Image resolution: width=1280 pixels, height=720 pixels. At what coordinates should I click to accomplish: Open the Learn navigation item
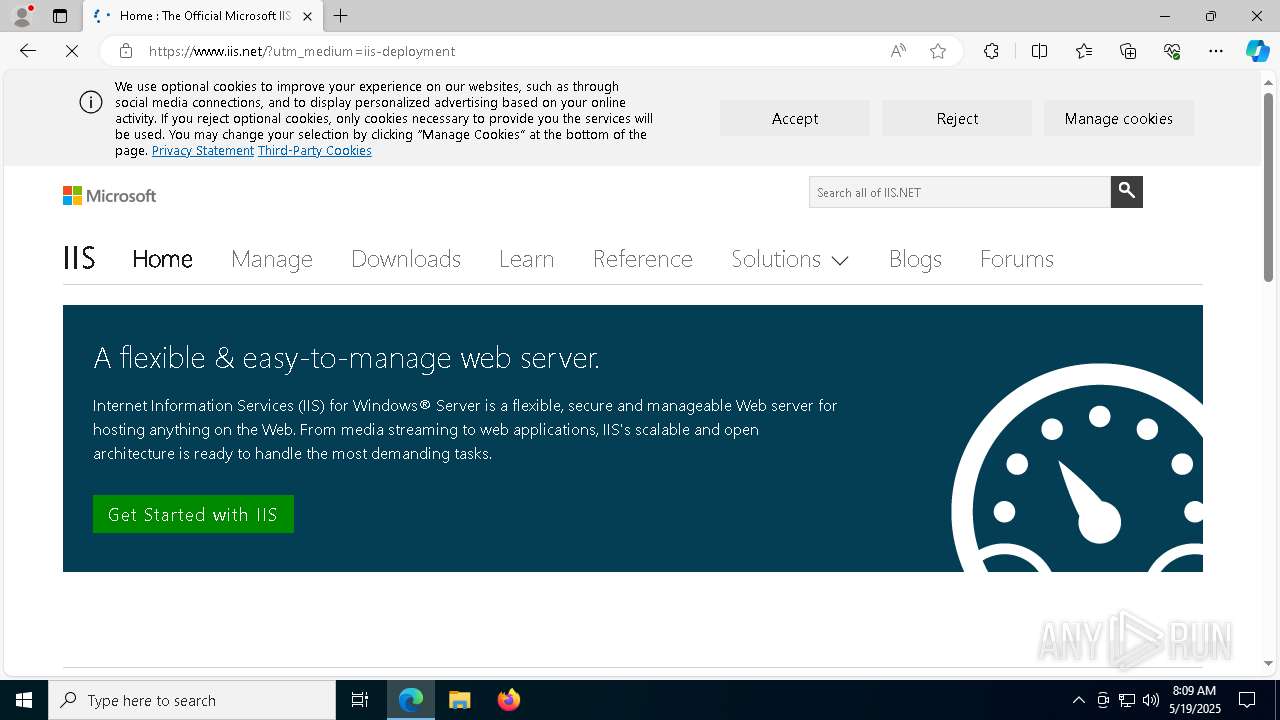pos(526,259)
